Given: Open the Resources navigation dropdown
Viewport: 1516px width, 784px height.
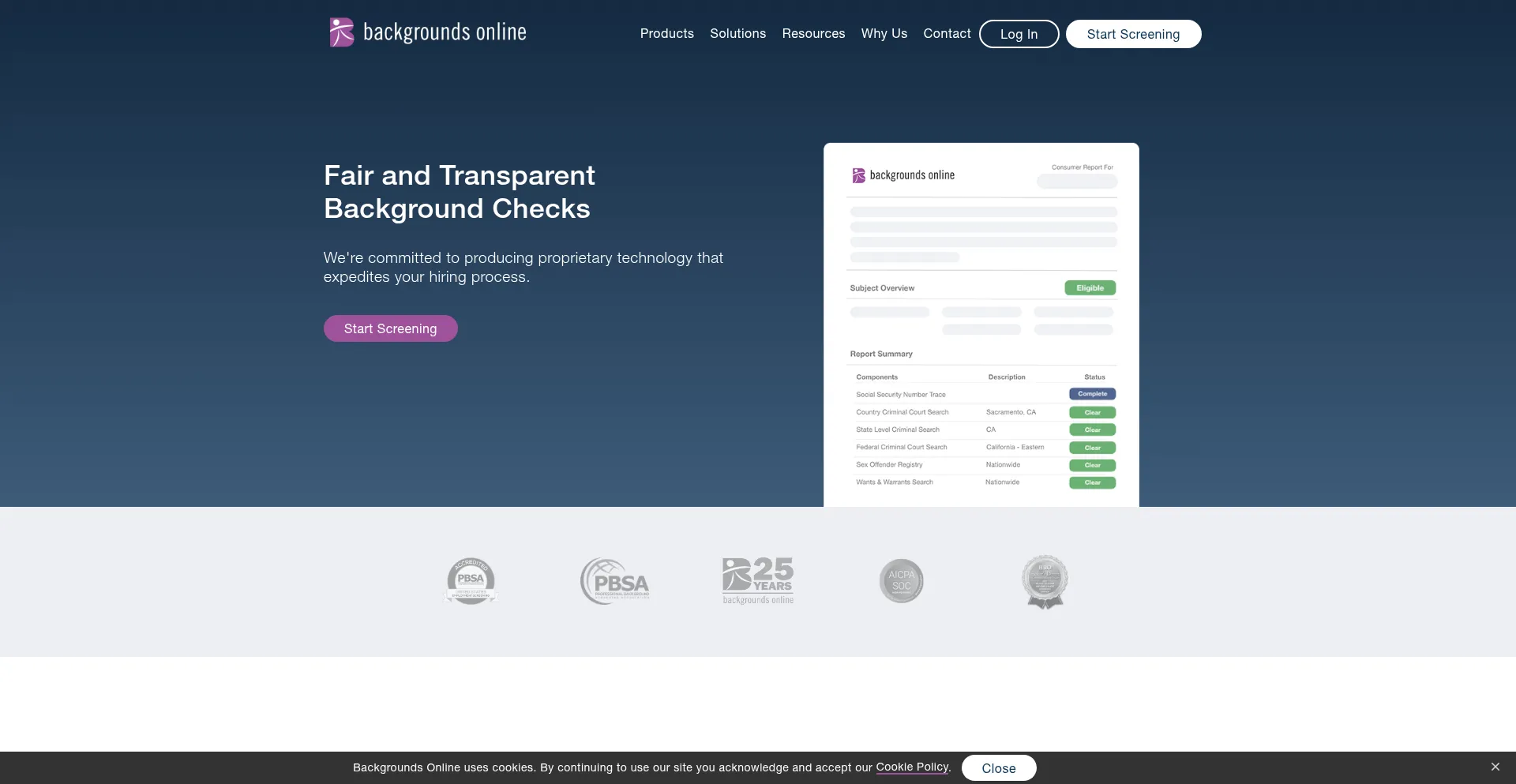Looking at the screenshot, I should [813, 33].
